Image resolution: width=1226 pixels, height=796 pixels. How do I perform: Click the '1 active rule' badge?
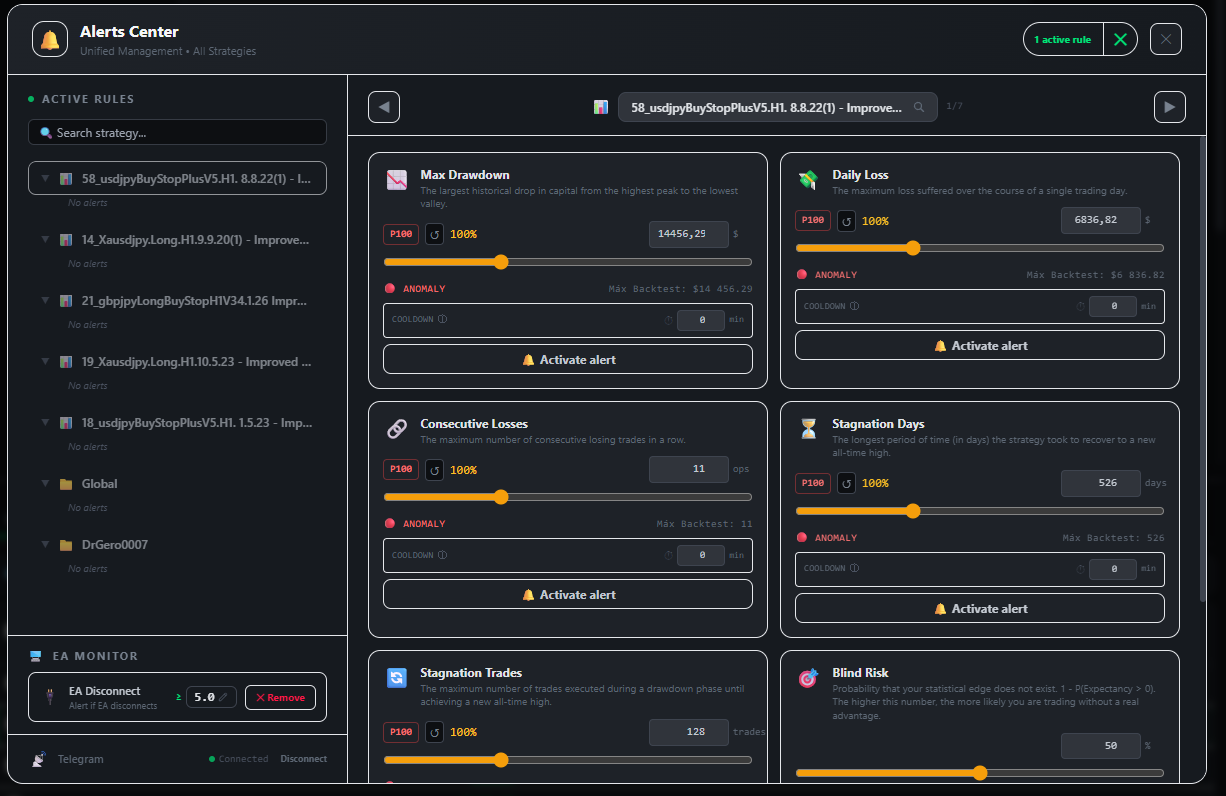coord(1063,40)
